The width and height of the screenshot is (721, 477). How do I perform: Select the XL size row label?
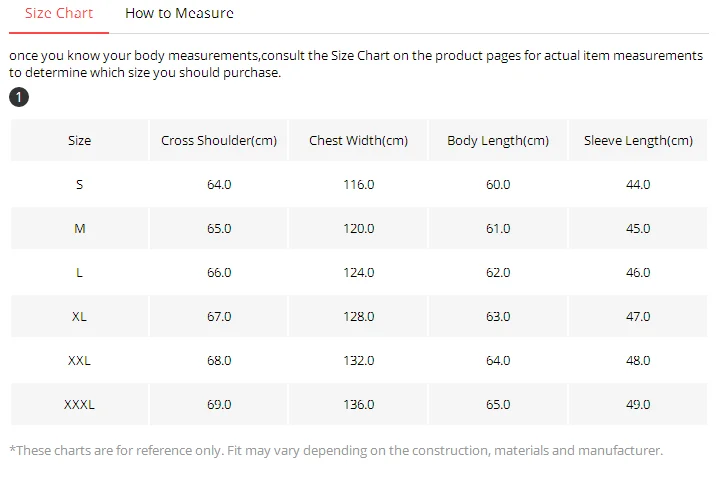[x=80, y=316]
